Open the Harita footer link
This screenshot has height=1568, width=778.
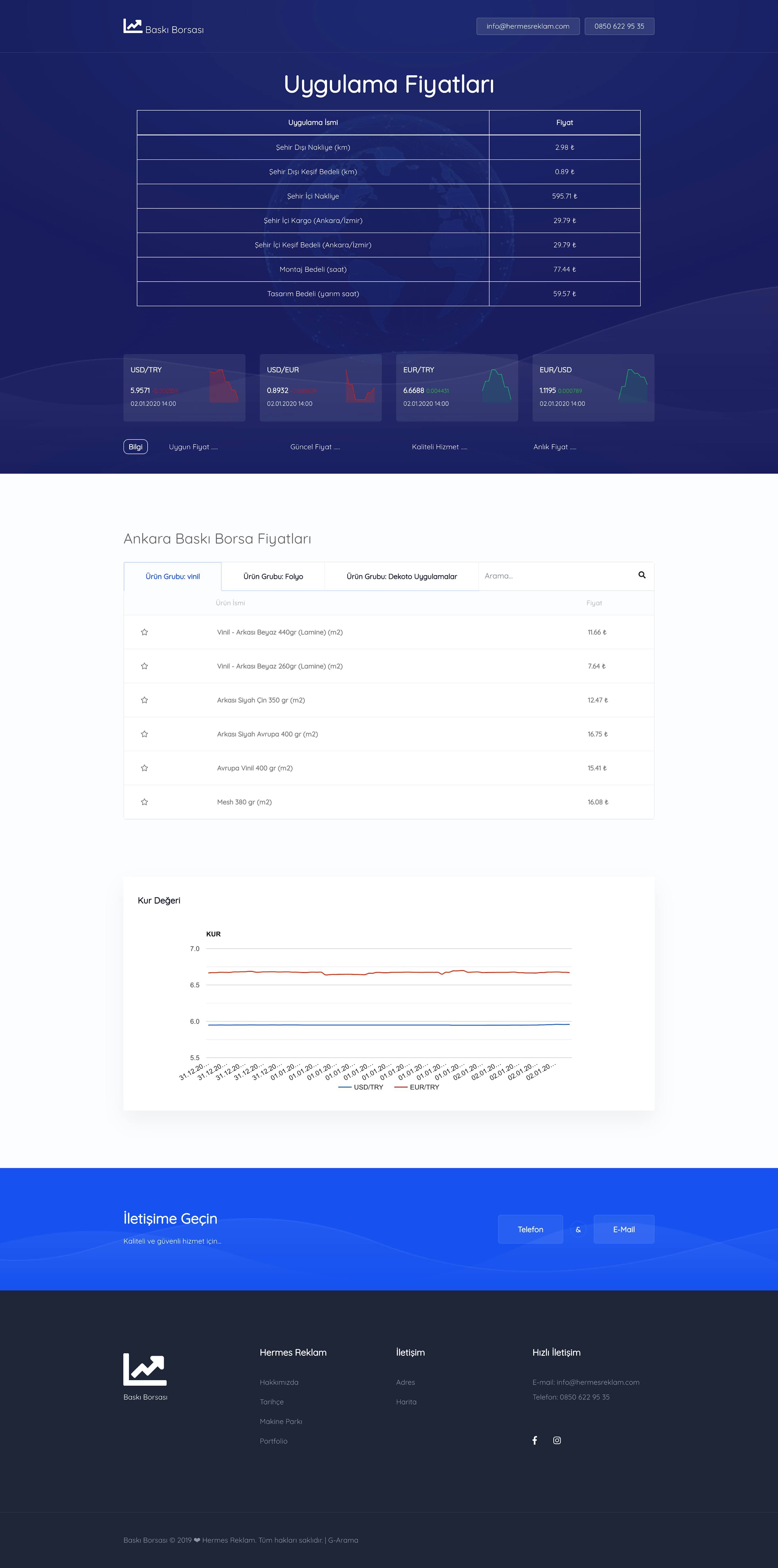(407, 1402)
